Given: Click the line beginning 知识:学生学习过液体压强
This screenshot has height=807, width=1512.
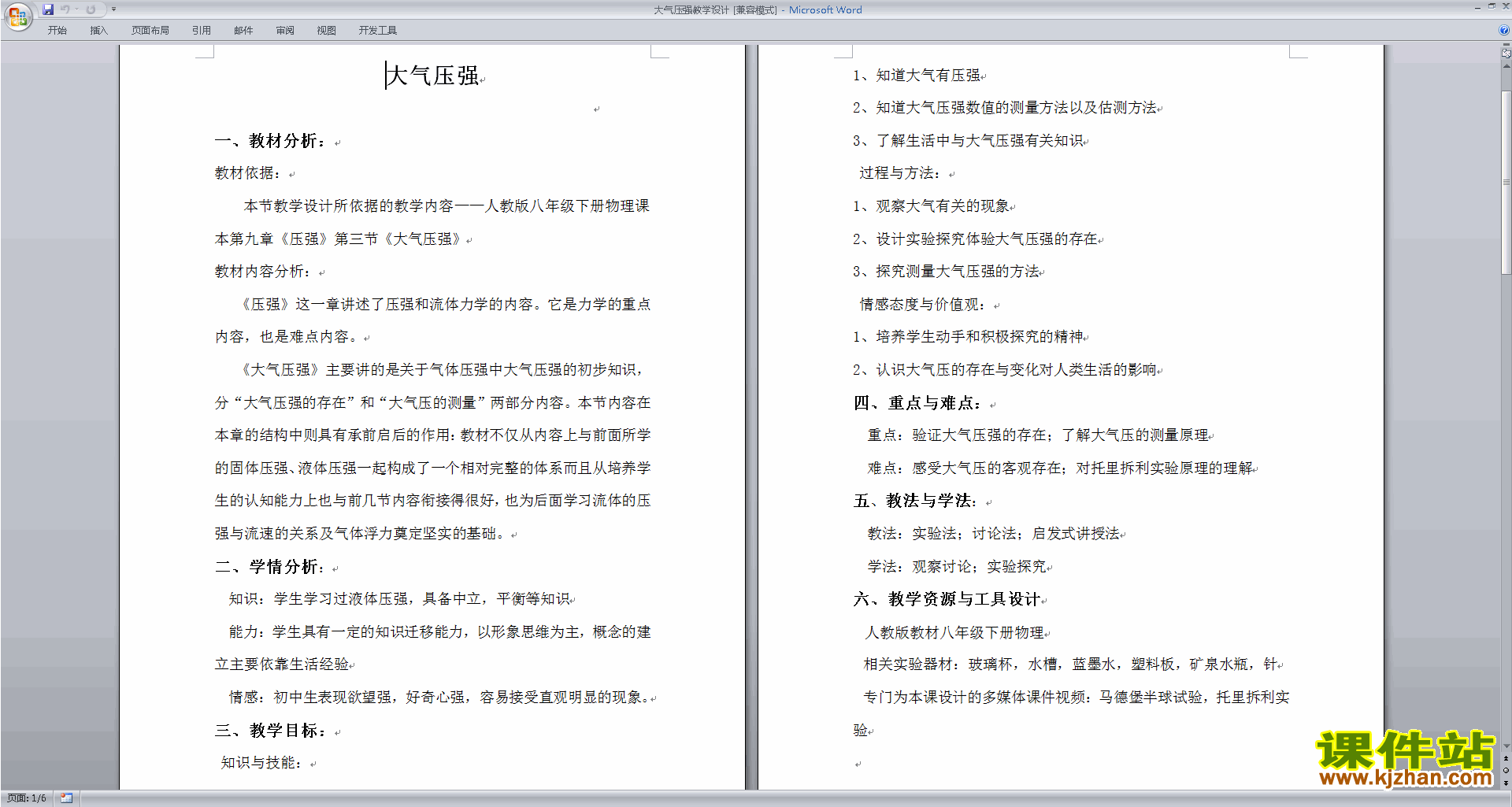Looking at the screenshot, I should click(x=400, y=599).
